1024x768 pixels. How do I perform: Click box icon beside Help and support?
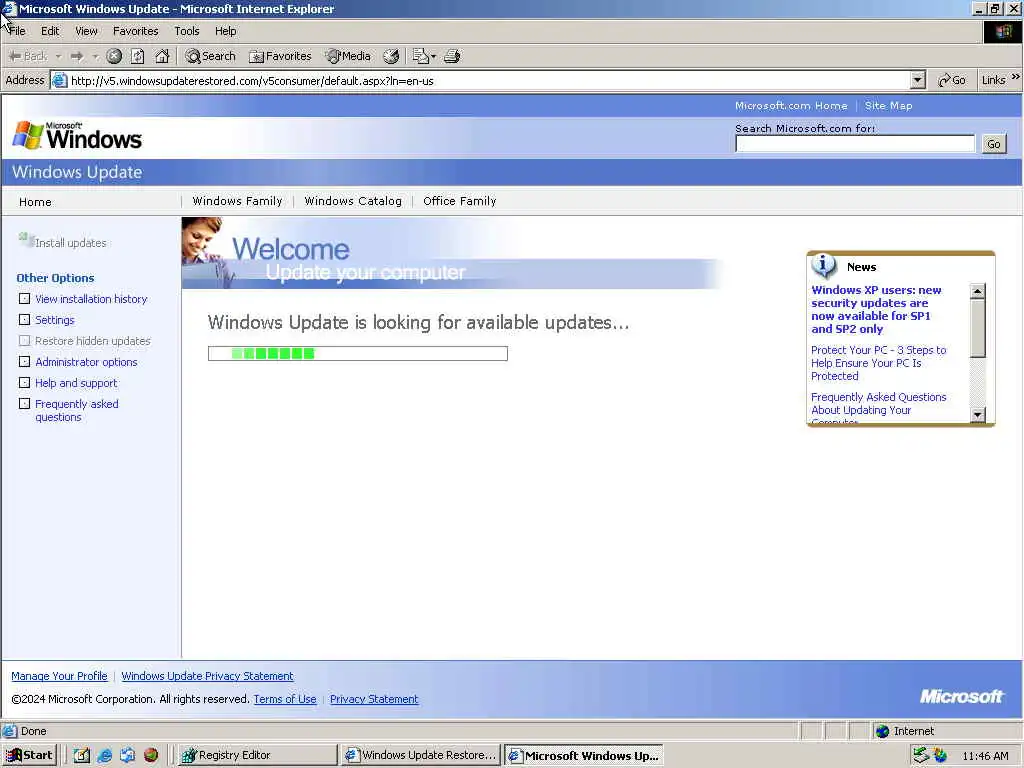[x=24, y=382]
